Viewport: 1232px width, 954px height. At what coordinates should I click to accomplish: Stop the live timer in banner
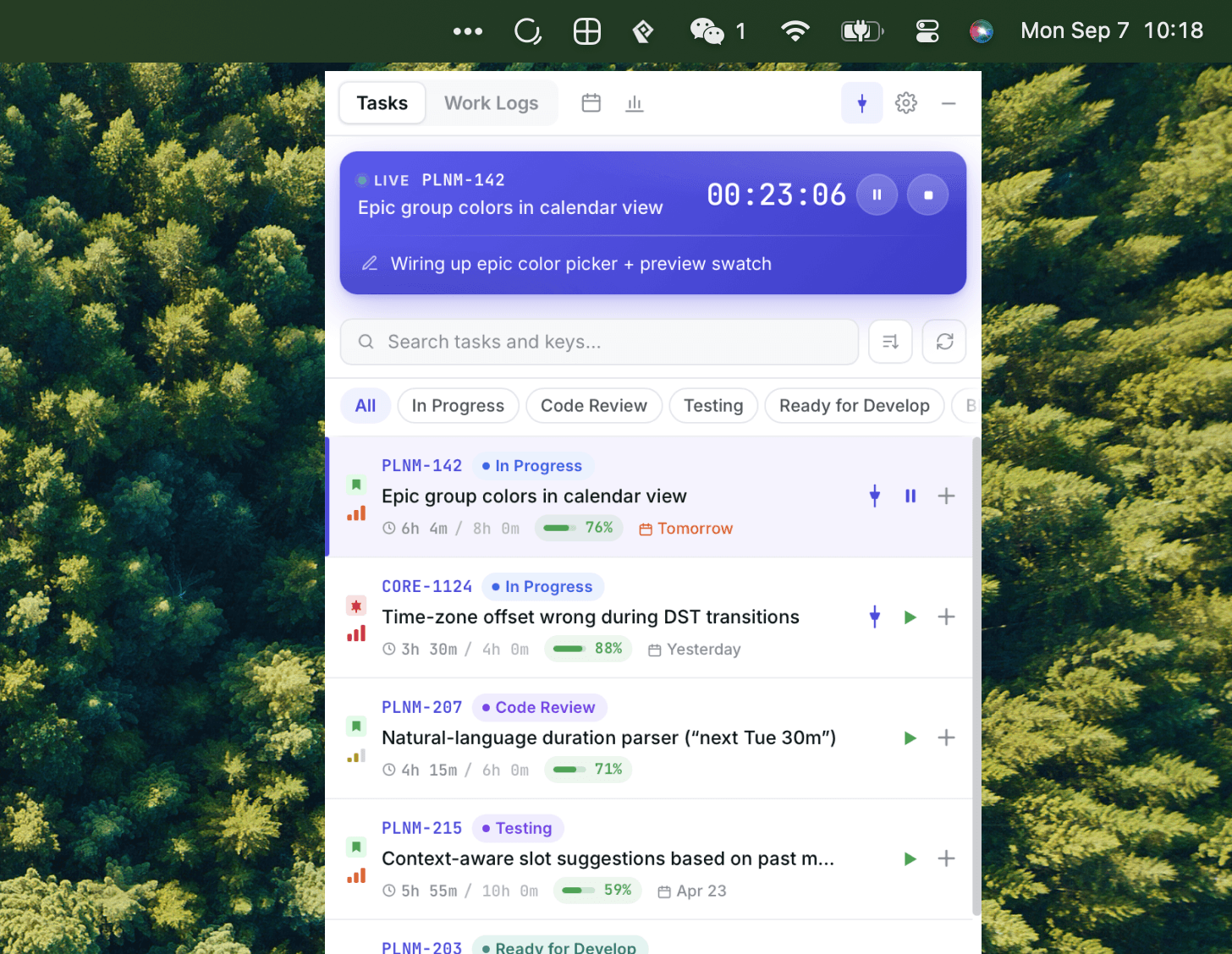click(928, 195)
